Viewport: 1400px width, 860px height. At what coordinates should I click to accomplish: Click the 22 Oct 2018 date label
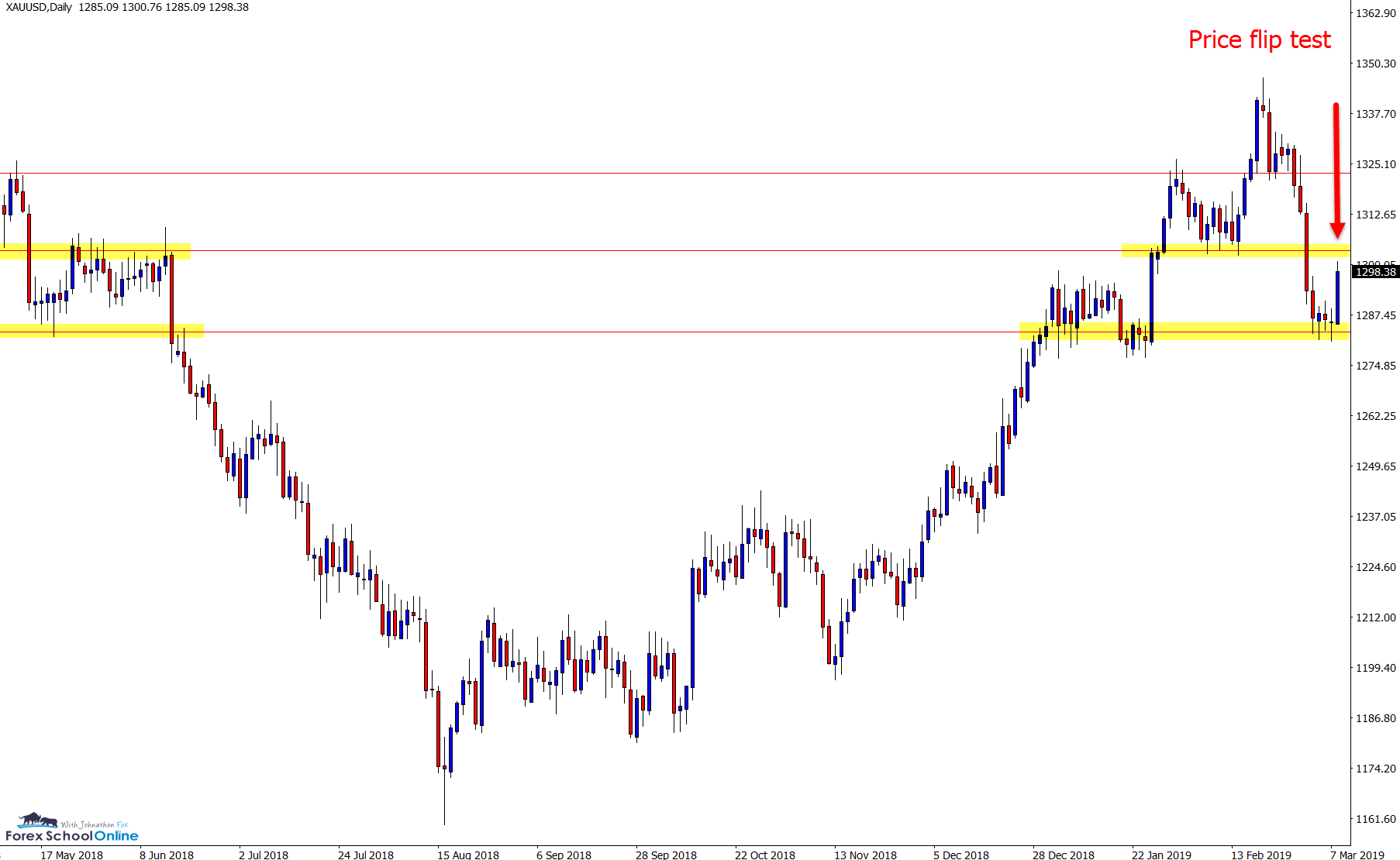(765, 855)
